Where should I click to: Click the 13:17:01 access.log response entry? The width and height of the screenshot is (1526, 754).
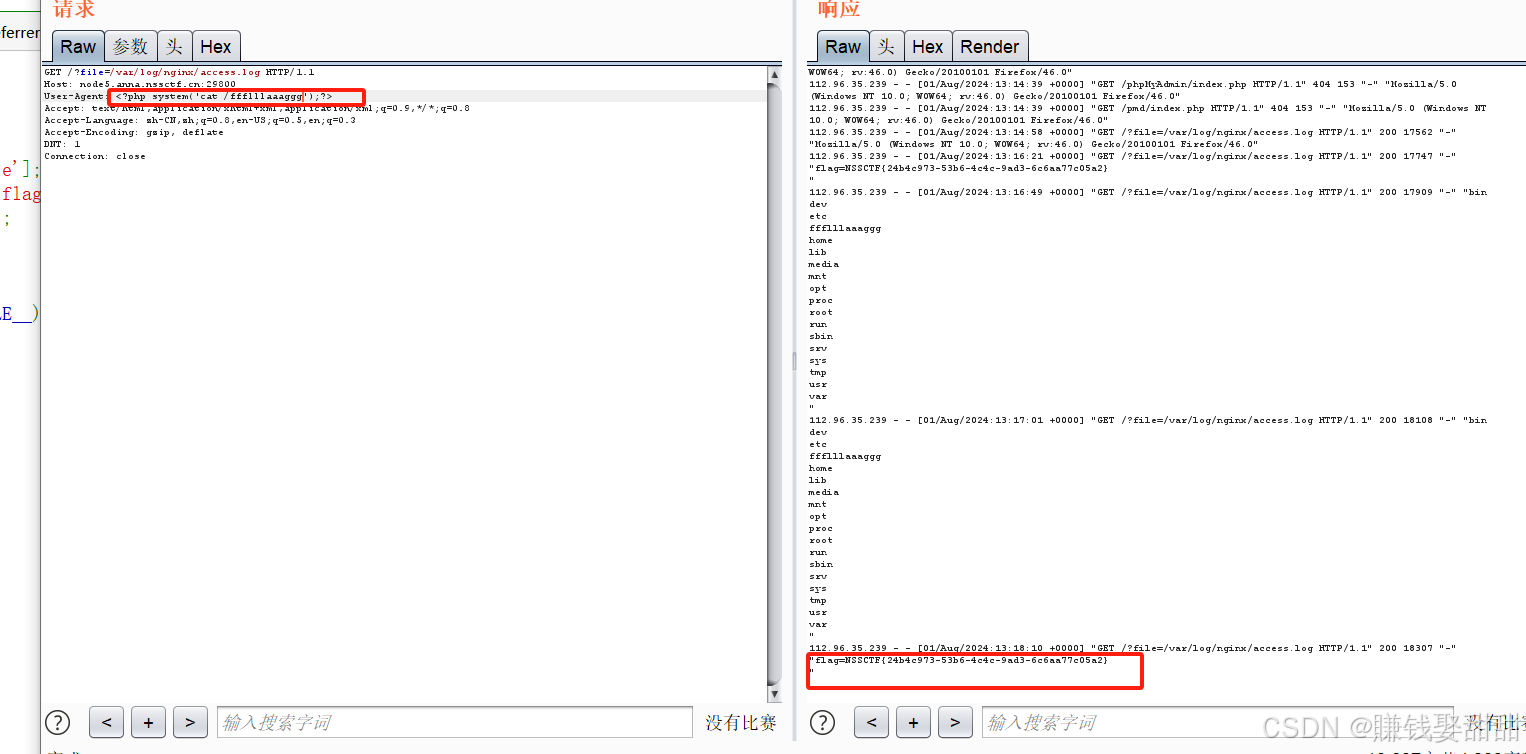1148,420
